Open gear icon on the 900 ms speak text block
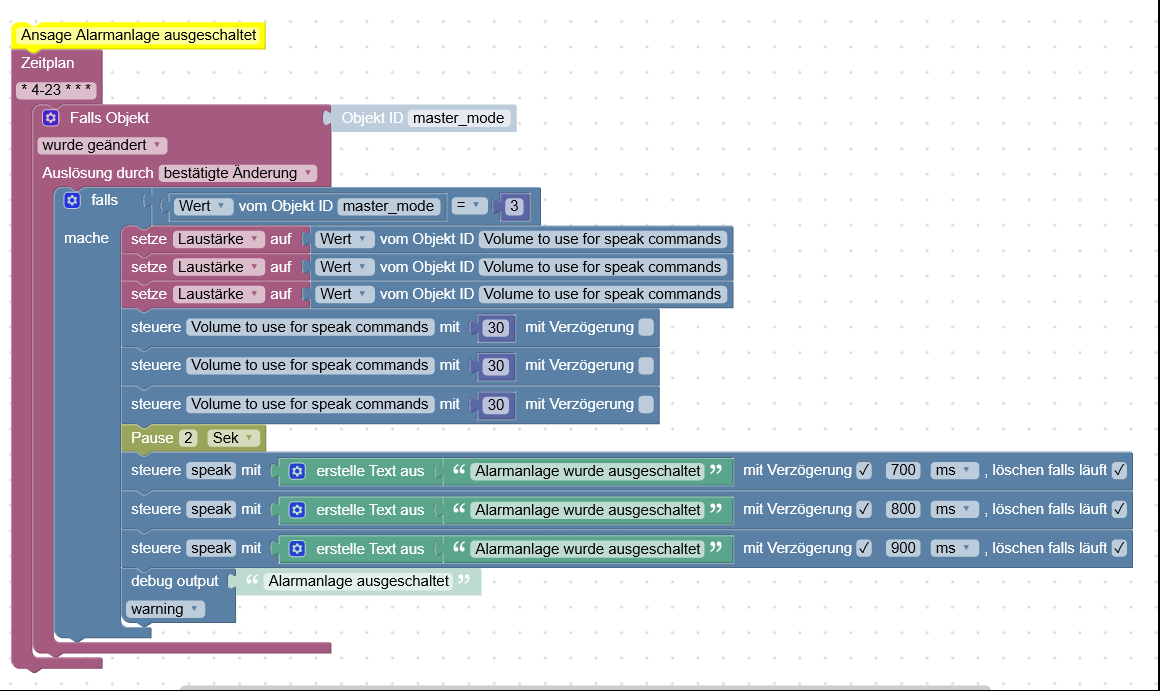Screen dimensions: 1160x691 [297, 548]
